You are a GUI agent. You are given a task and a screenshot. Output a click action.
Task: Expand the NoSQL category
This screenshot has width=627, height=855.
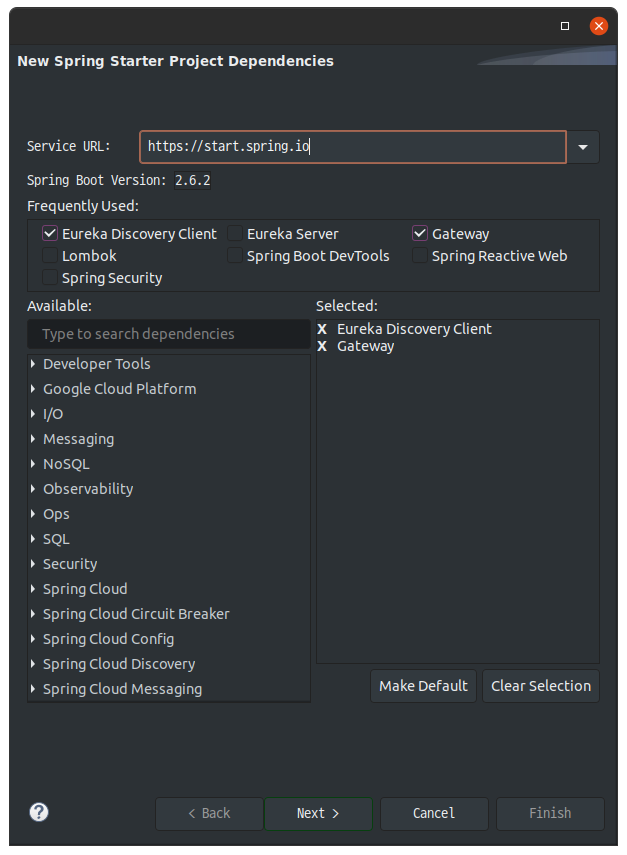tap(33, 464)
